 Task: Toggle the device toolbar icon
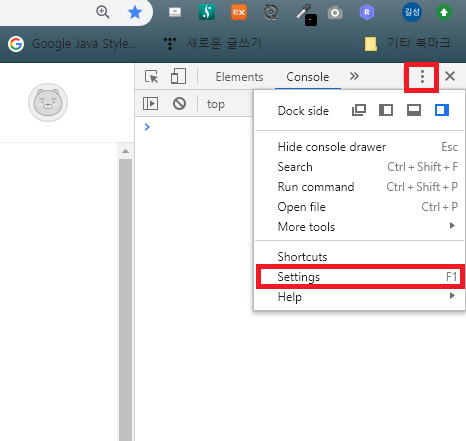[178, 76]
